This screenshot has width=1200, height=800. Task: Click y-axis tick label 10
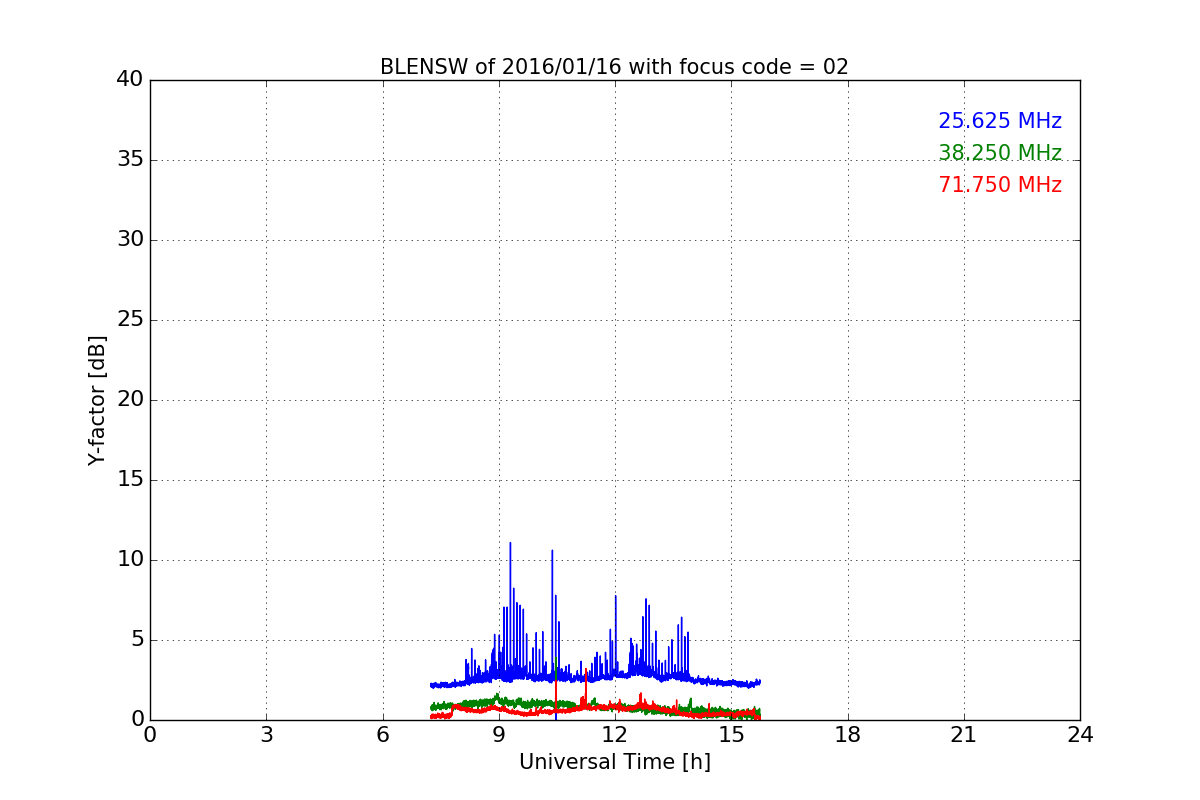click(x=130, y=560)
